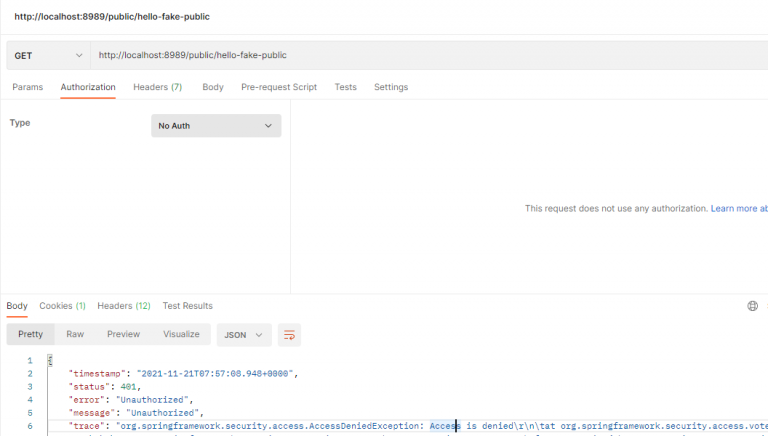The height and width of the screenshot is (436, 768).
Task: Click the Learn more authorization link
Action: point(738,208)
